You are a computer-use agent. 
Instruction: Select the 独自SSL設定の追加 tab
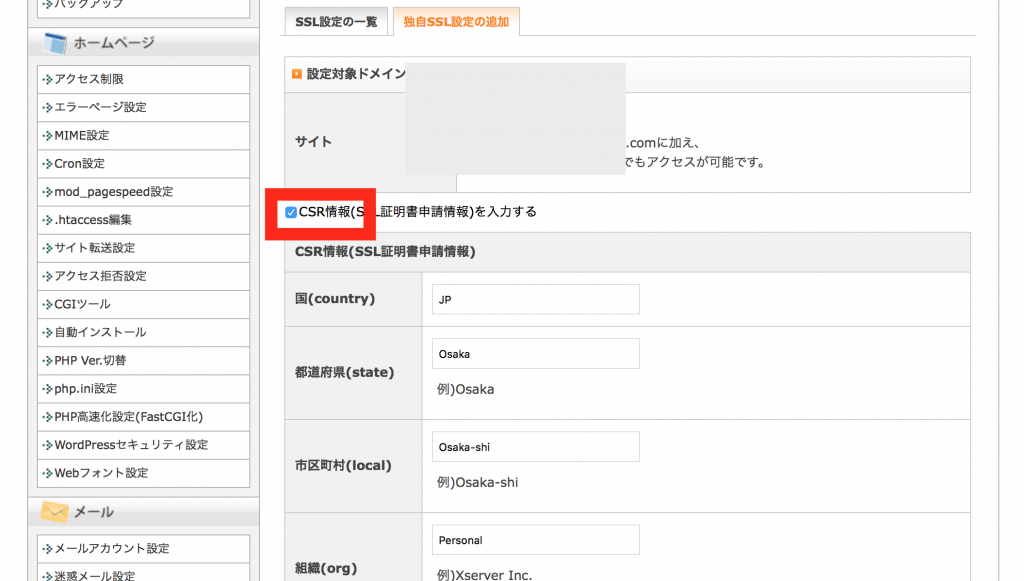455,22
